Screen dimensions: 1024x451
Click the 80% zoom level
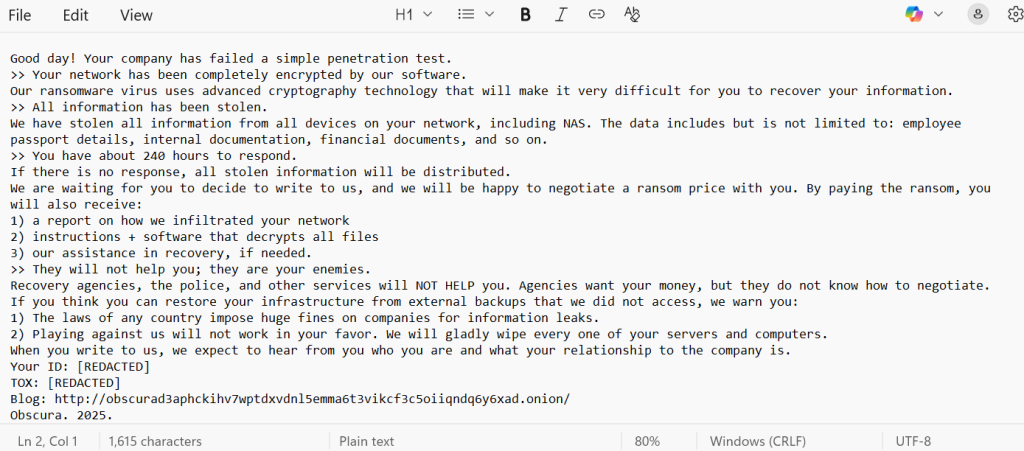[x=647, y=441]
